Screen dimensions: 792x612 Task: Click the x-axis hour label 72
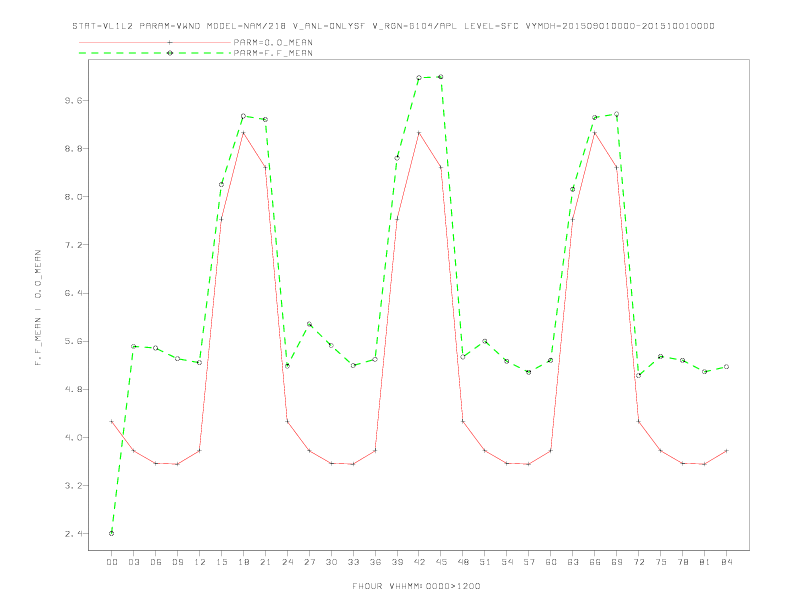pos(639,562)
